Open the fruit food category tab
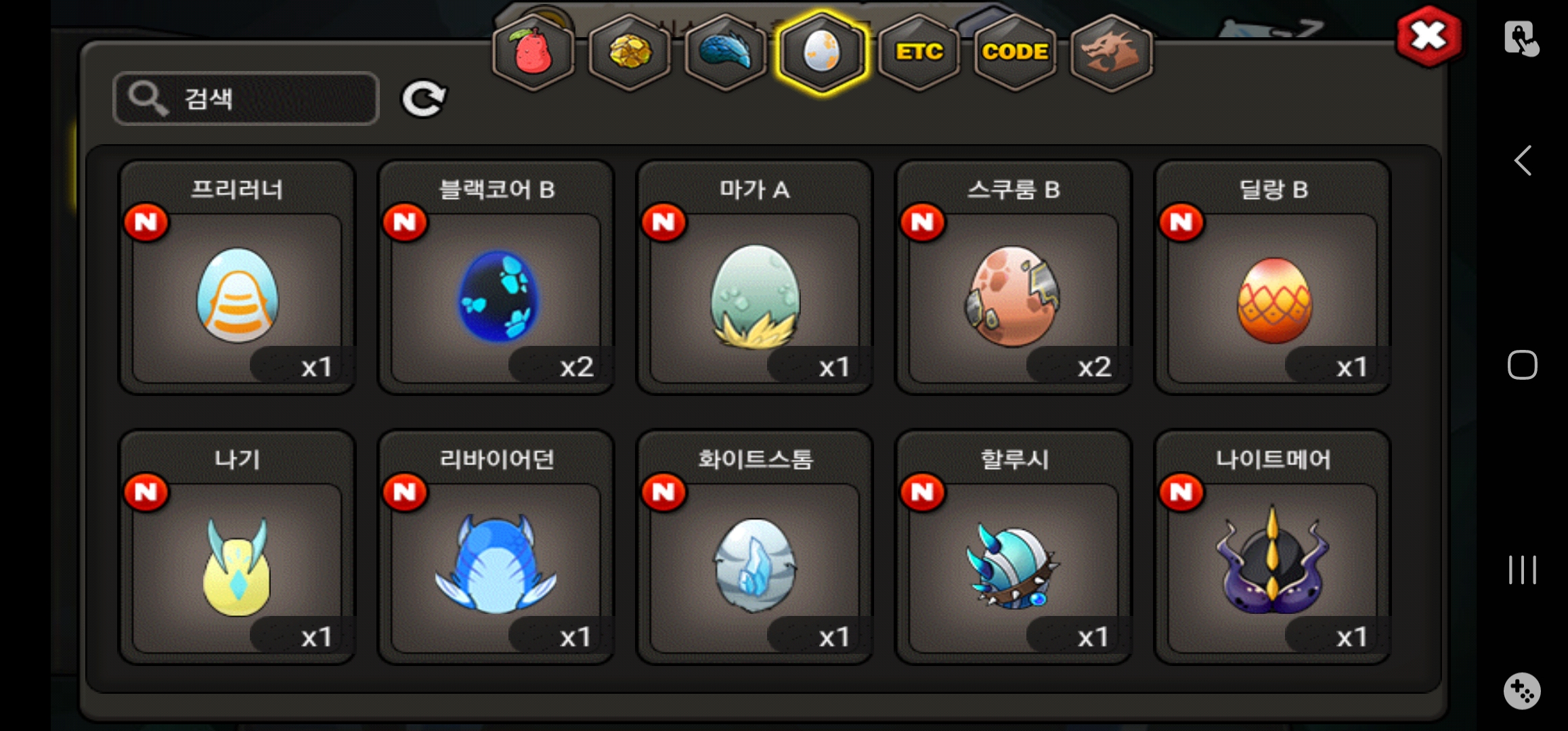 point(533,52)
